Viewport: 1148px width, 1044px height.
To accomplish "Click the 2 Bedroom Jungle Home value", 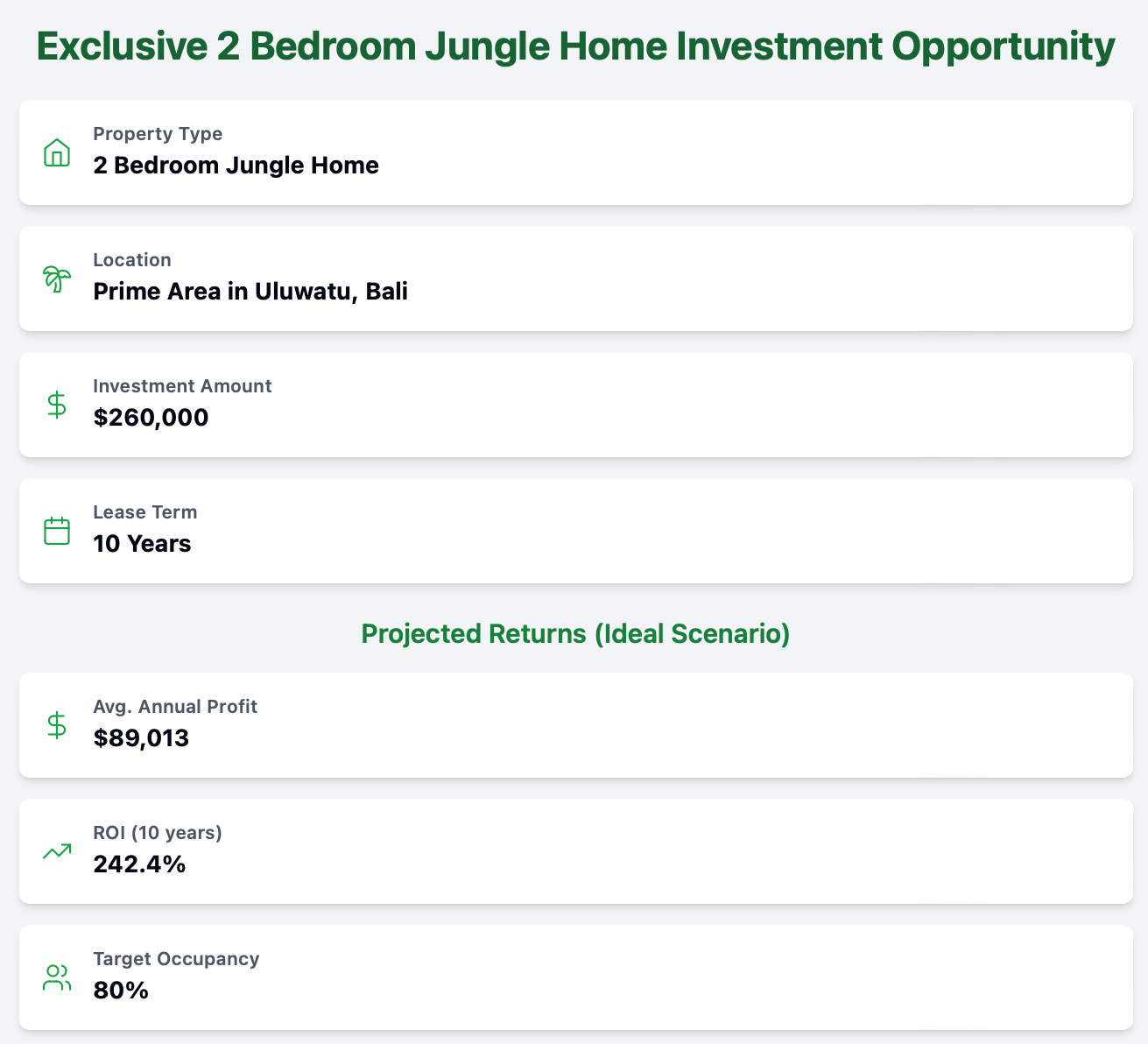I will (236, 166).
